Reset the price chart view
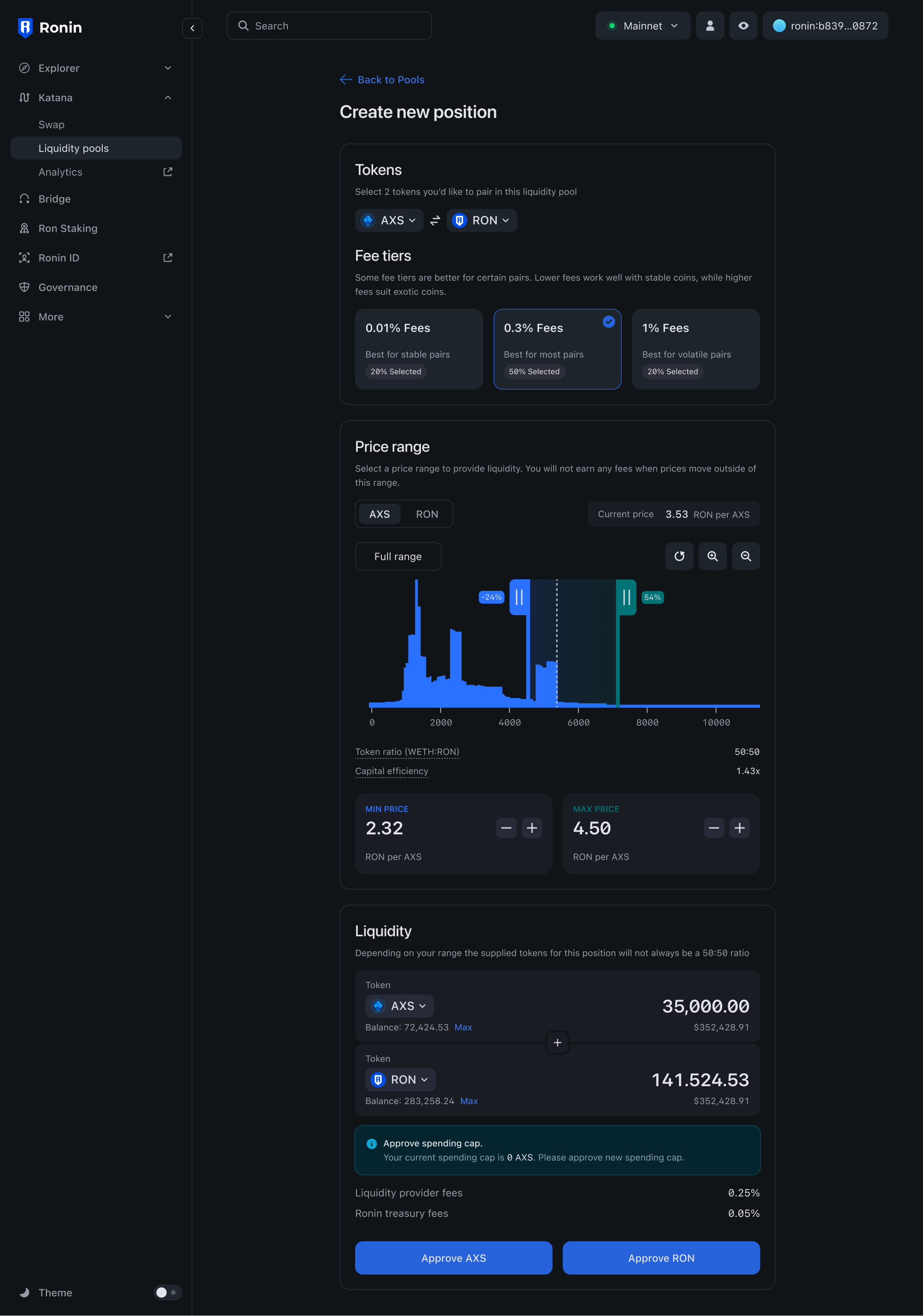The height and width of the screenshot is (1316, 923). coord(679,556)
